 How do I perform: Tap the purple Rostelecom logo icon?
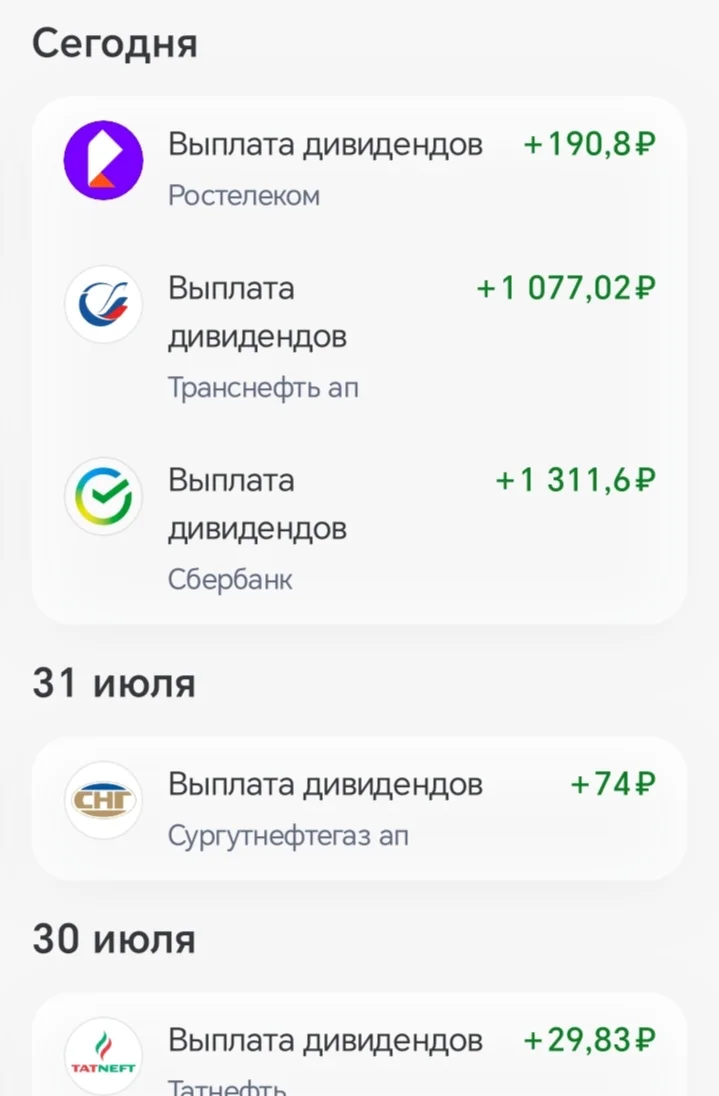click(103, 160)
